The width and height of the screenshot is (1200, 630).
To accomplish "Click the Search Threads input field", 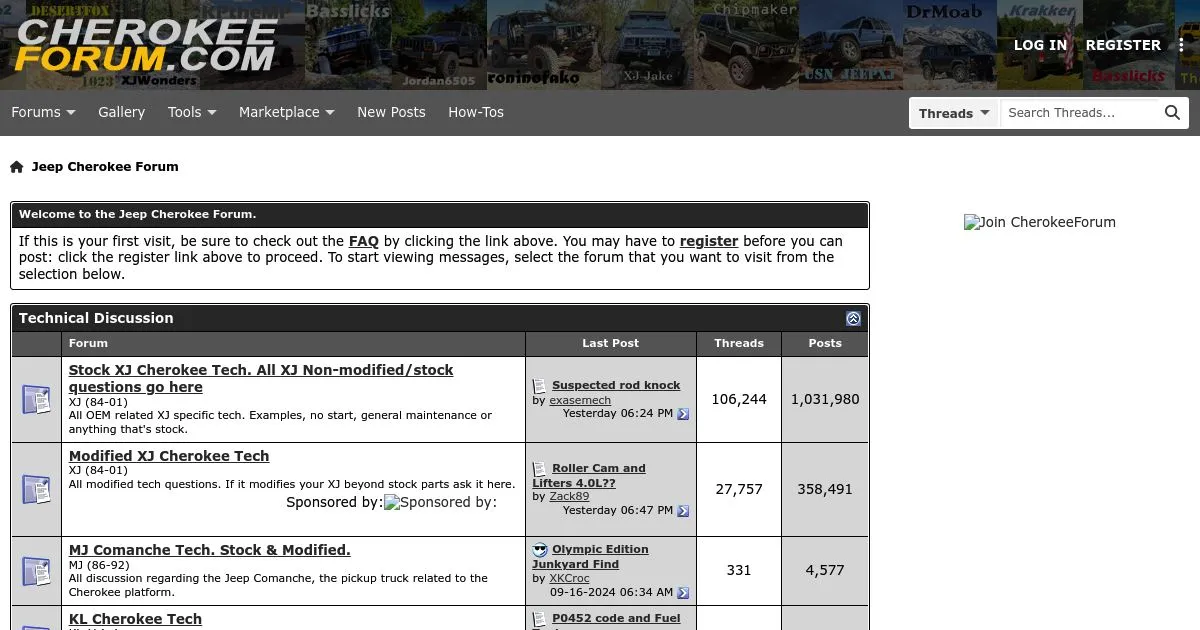I will tap(1079, 113).
